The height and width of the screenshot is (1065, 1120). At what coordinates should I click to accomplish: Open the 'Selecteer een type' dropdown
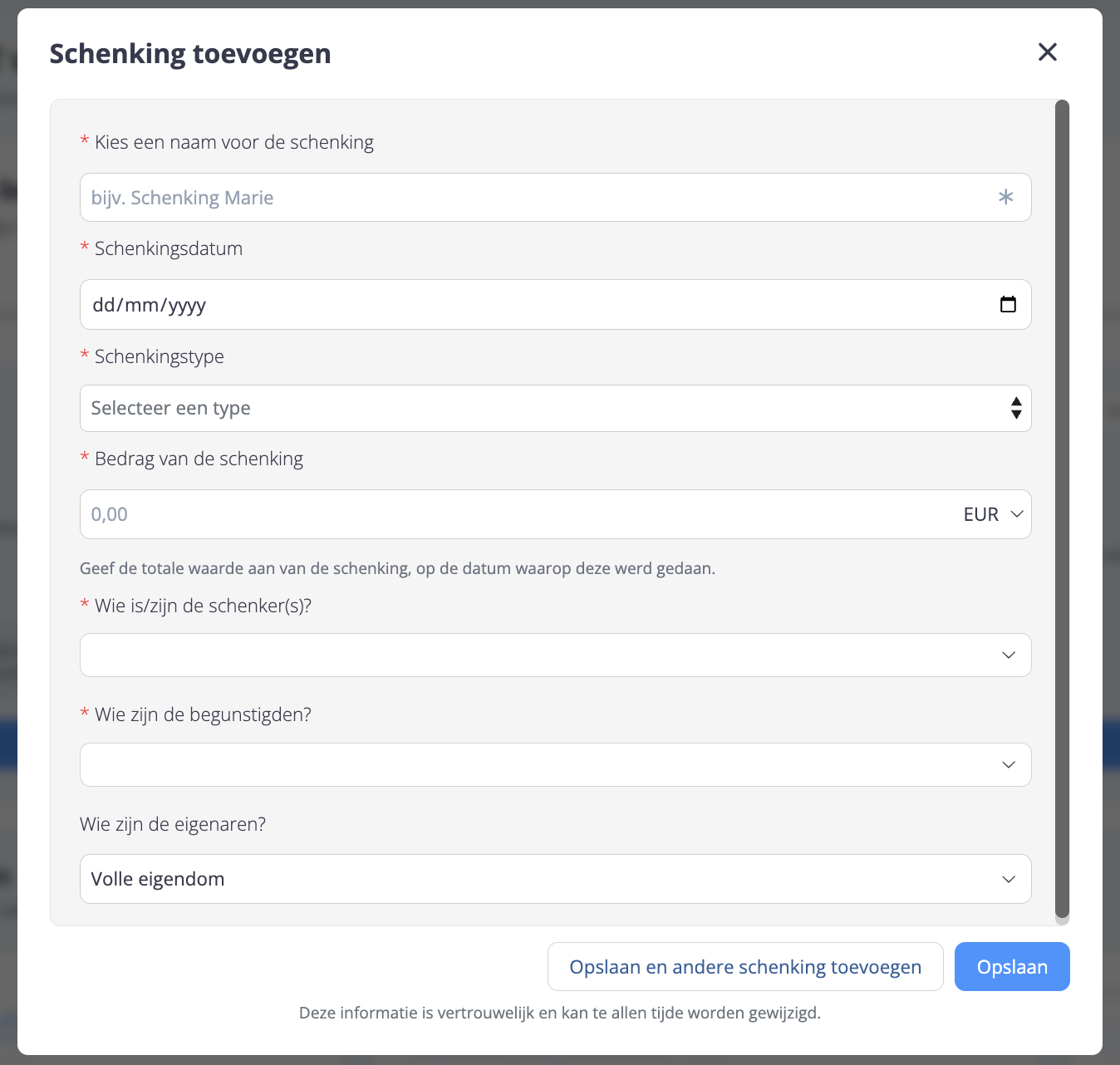click(x=532, y=408)
